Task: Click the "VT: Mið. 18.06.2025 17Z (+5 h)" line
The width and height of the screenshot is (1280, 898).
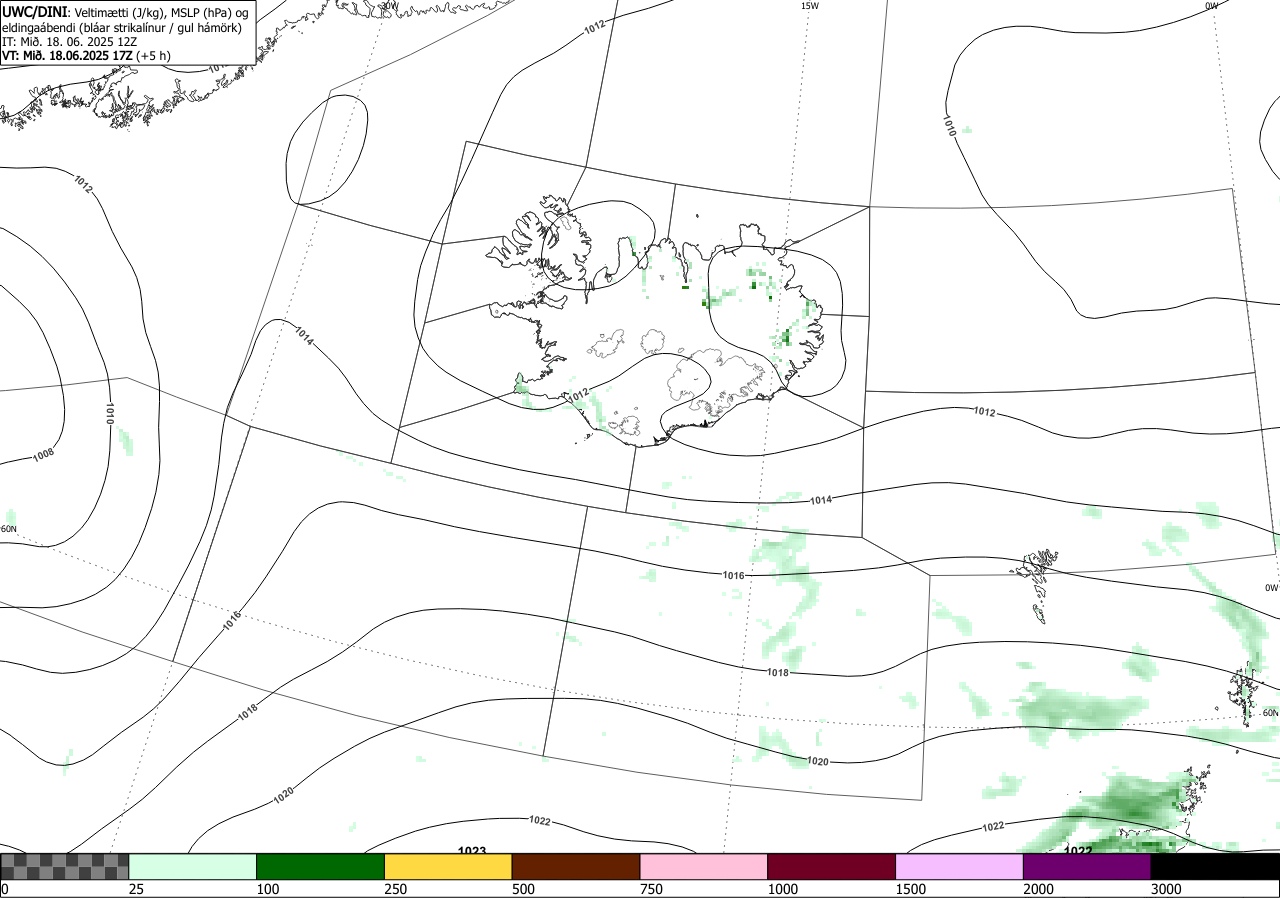Action: pyautogui.click(x=87, y=55)
